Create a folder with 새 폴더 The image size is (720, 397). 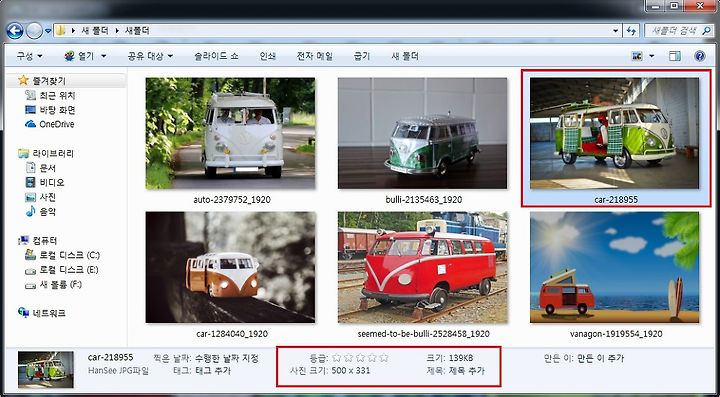(405, 56)
